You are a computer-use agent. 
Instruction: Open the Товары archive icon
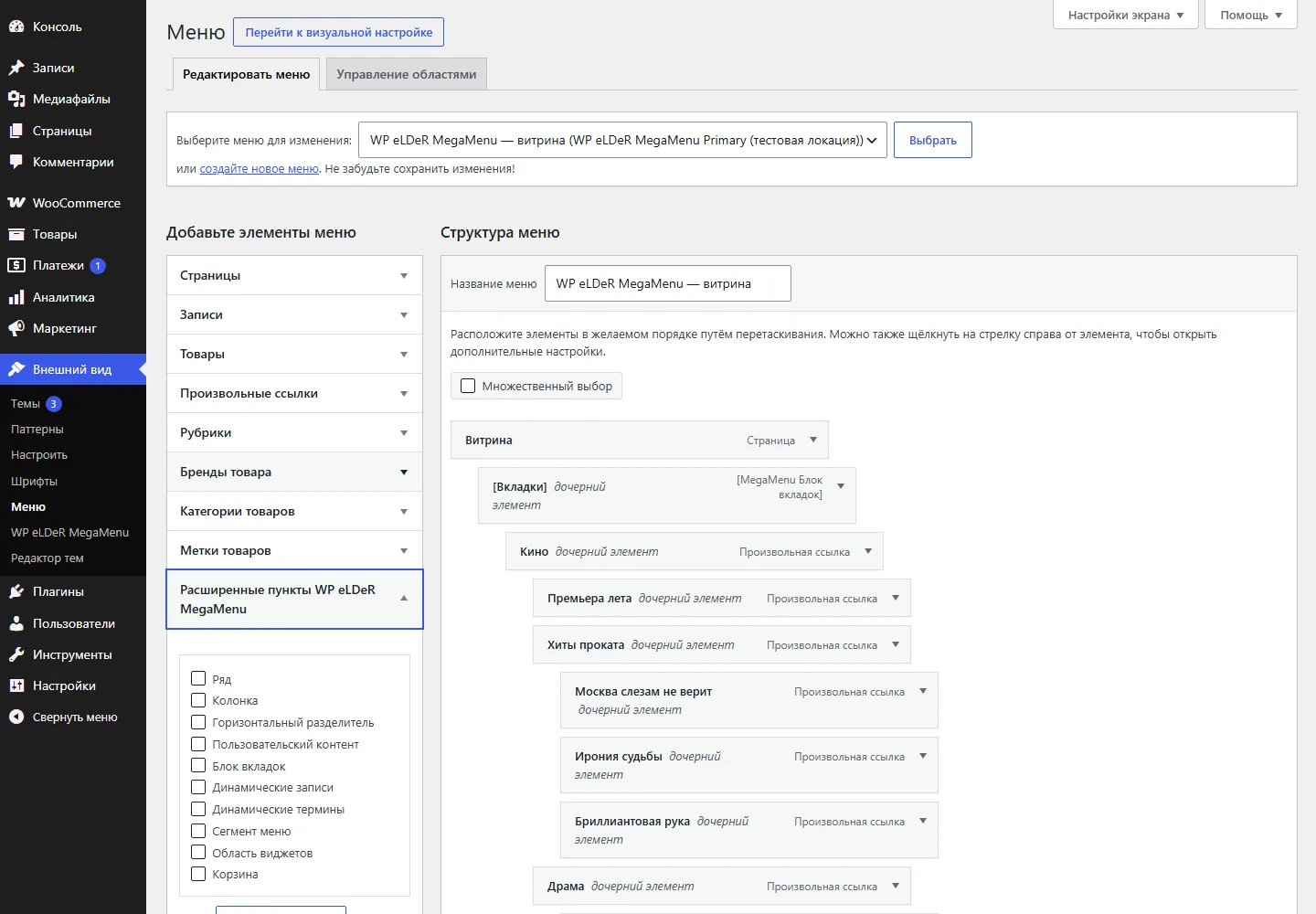click(x=16, y=234)
